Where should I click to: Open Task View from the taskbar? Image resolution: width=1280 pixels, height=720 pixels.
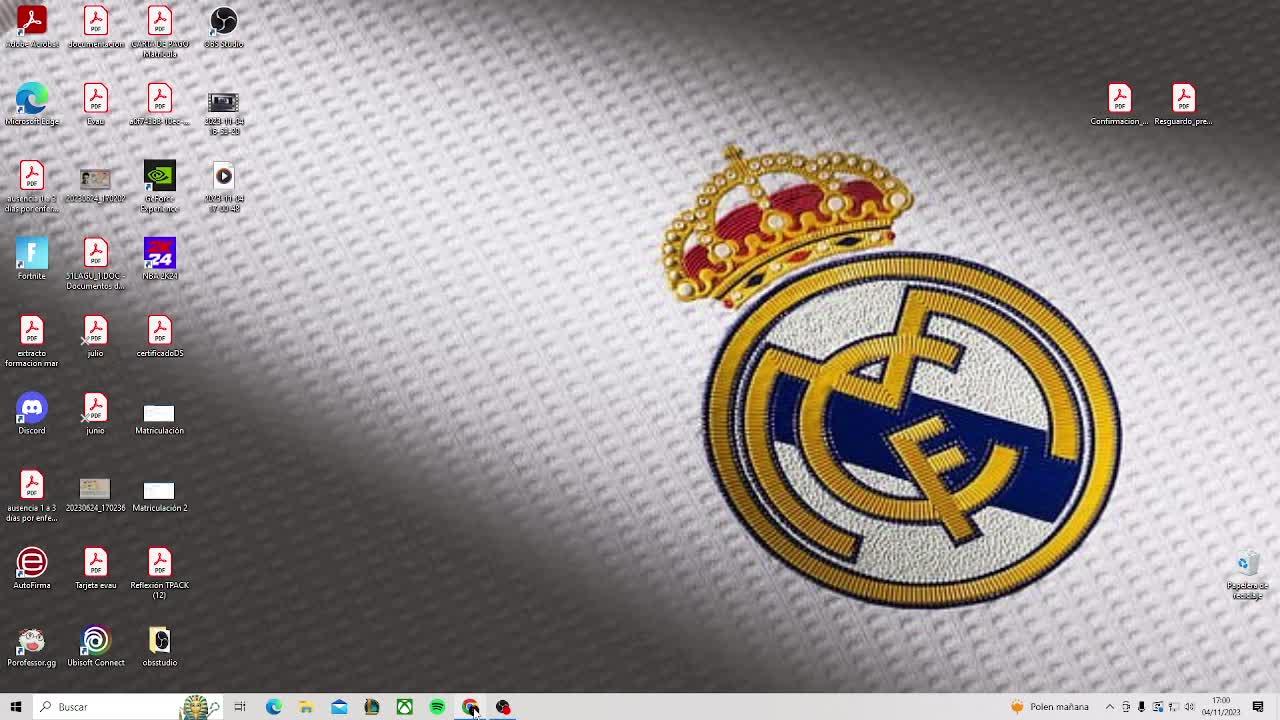pos(240,707)
